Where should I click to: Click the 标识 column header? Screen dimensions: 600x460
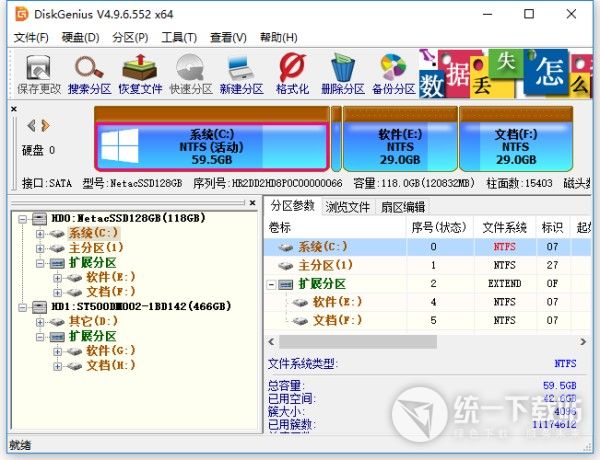pos(552,227)
